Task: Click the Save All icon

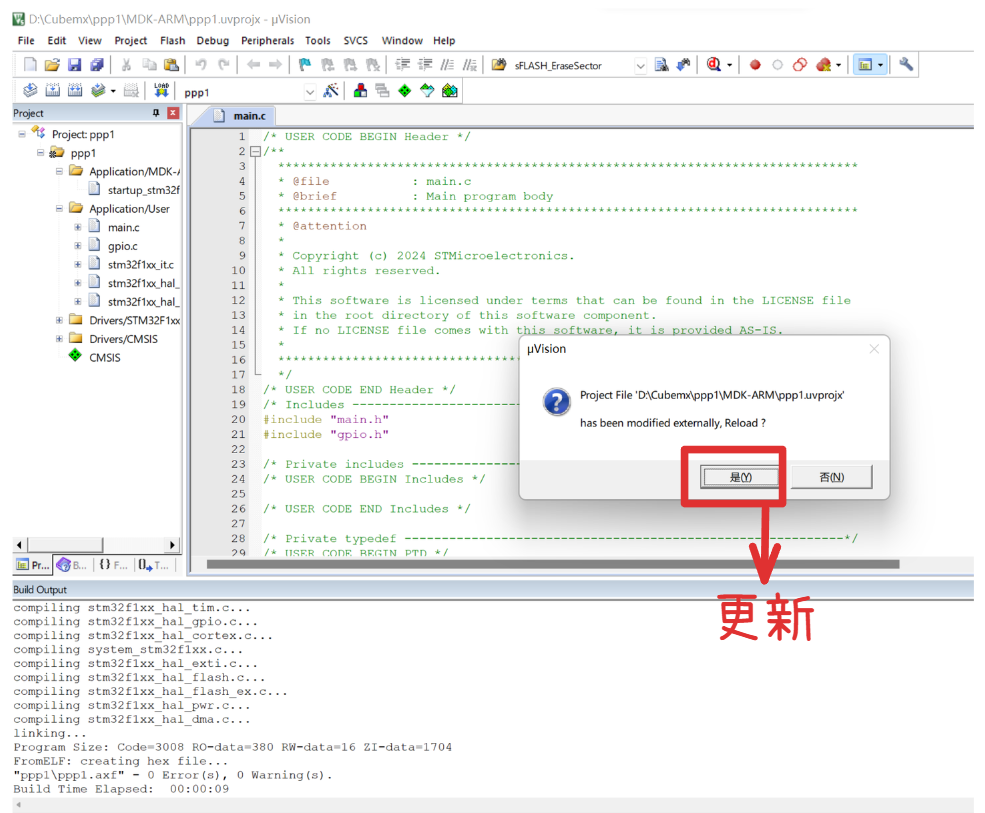Action: click(x=97, y=65)
